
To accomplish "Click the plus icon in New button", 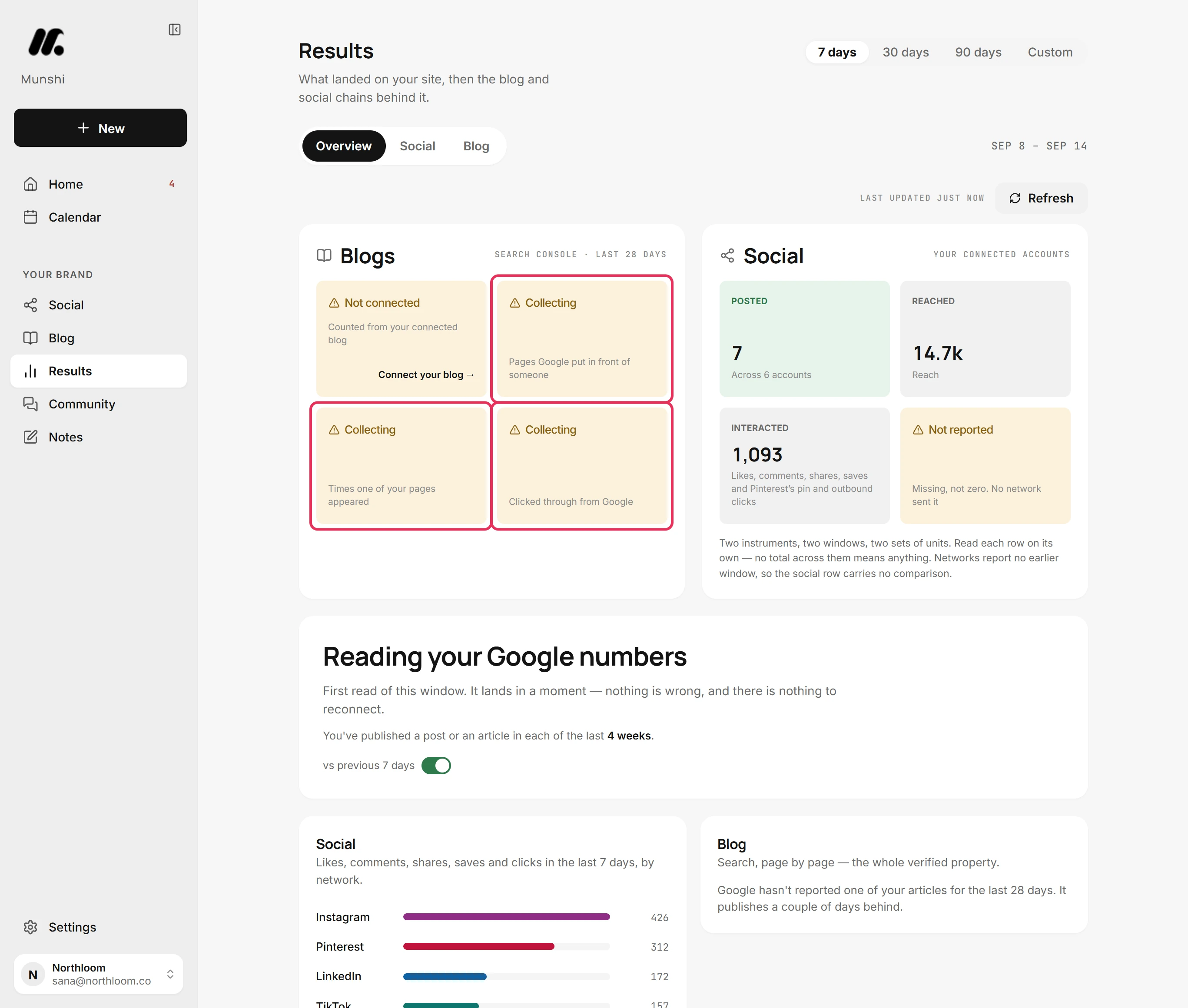I will [x=83, y=128].
